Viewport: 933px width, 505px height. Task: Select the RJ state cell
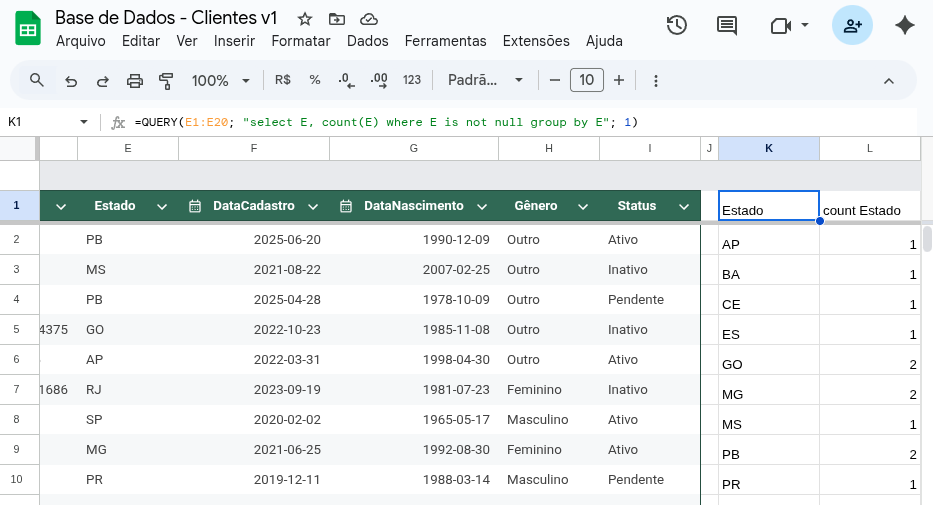point(128,390)
